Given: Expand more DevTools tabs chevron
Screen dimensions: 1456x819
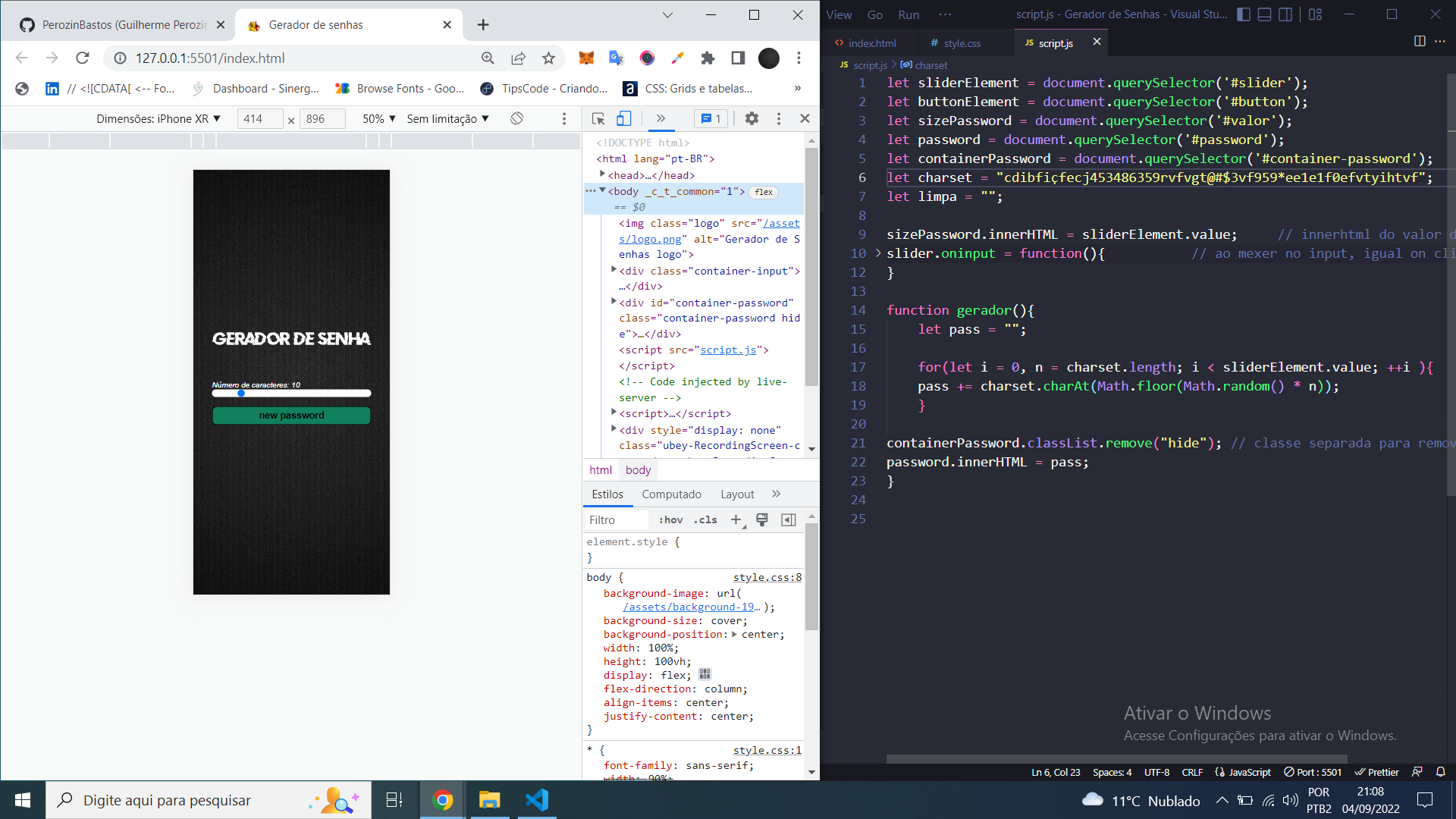Looking at the screenshot, I should [x=661, y=118].
